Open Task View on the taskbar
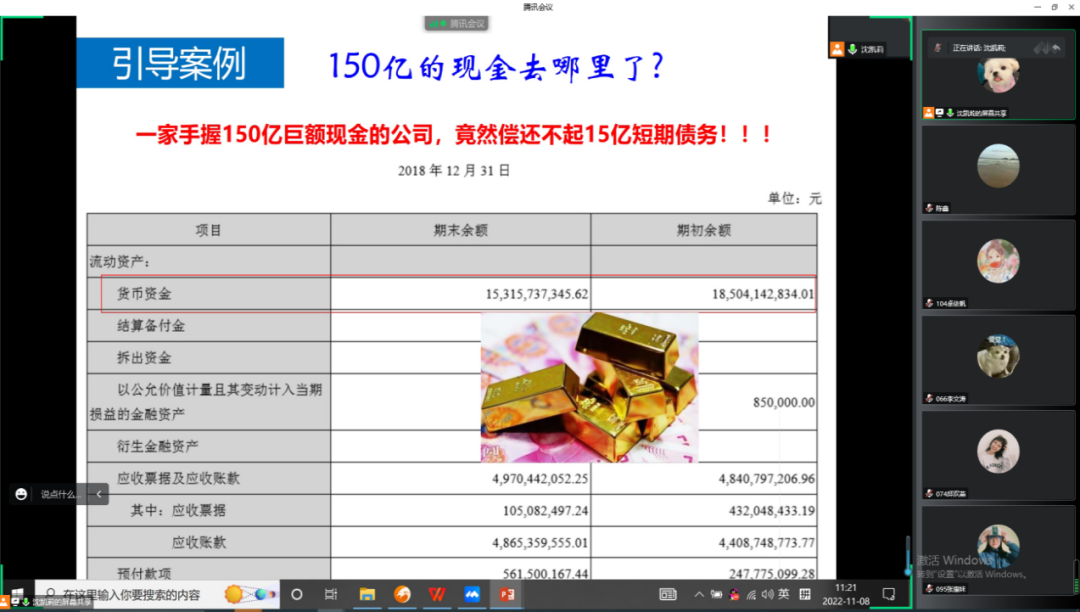 click(x=331, y=594)
